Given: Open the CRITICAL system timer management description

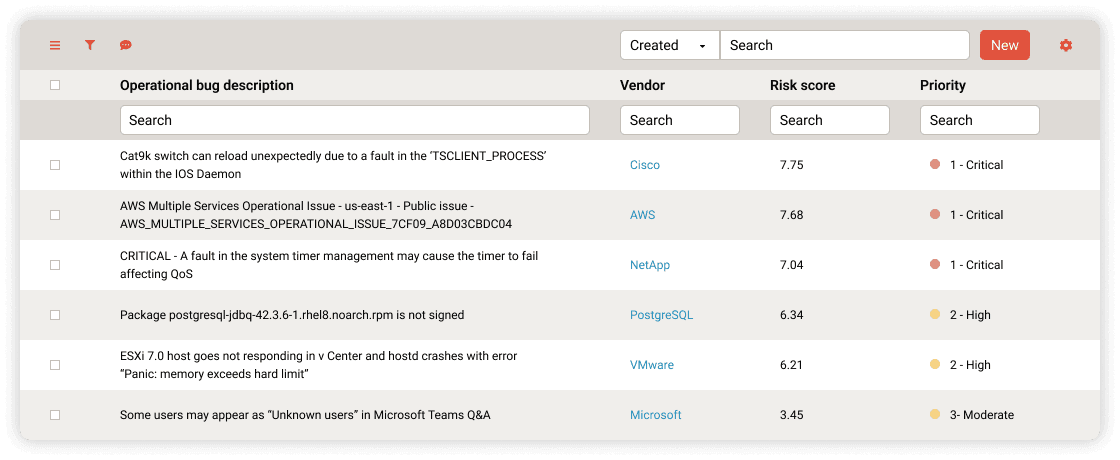Looking at the screenshot, I should click(329, 265).
